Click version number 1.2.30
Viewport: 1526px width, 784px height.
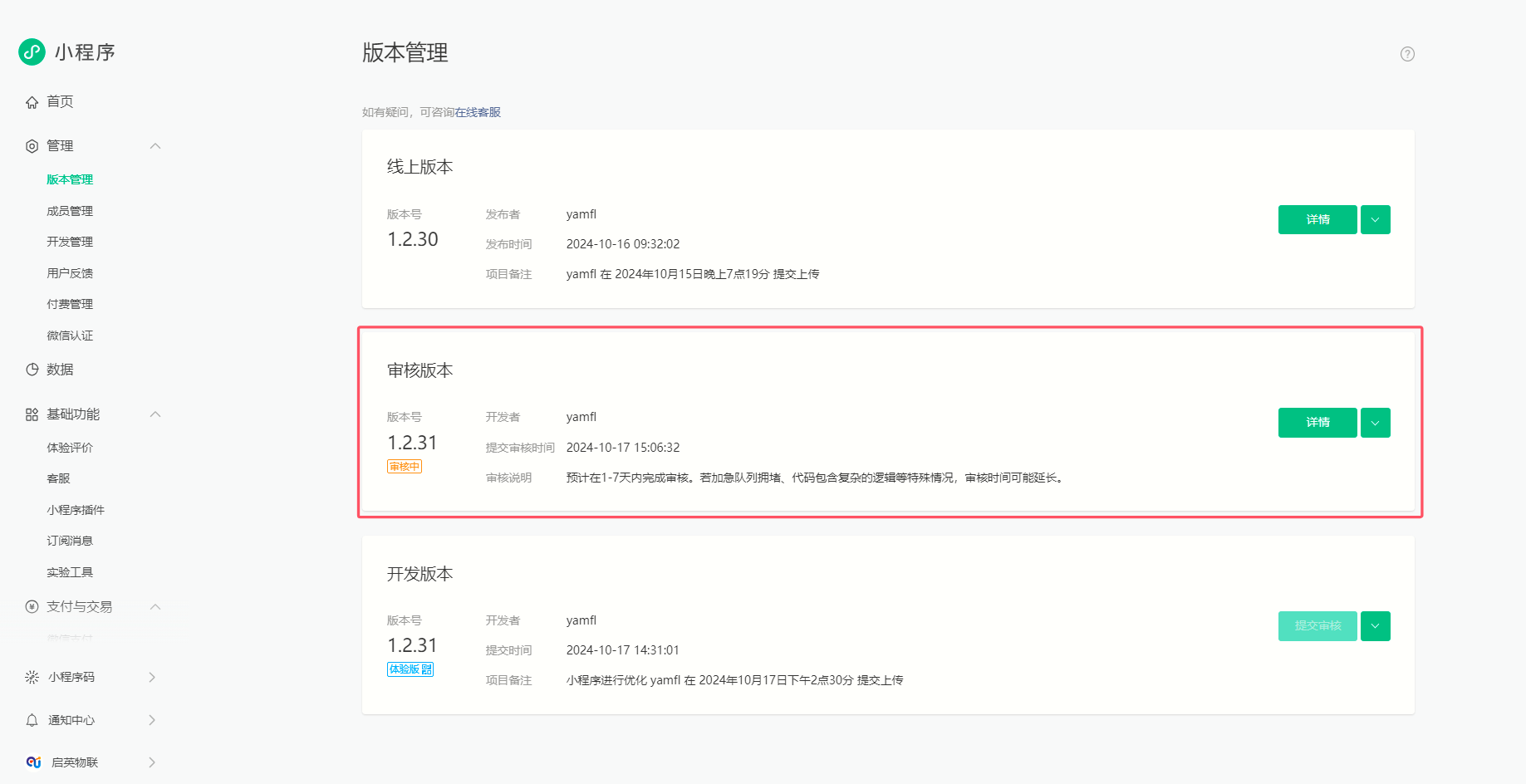pyautogui.click(x=413, y=239)
